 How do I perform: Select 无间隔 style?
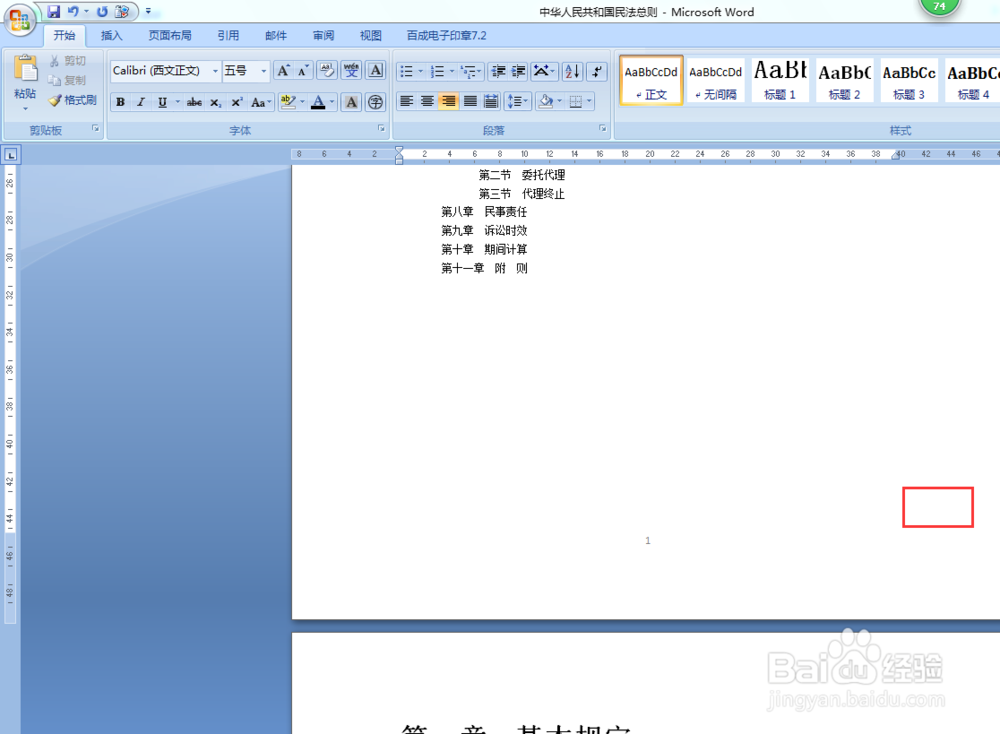click(x=716, y=80)
